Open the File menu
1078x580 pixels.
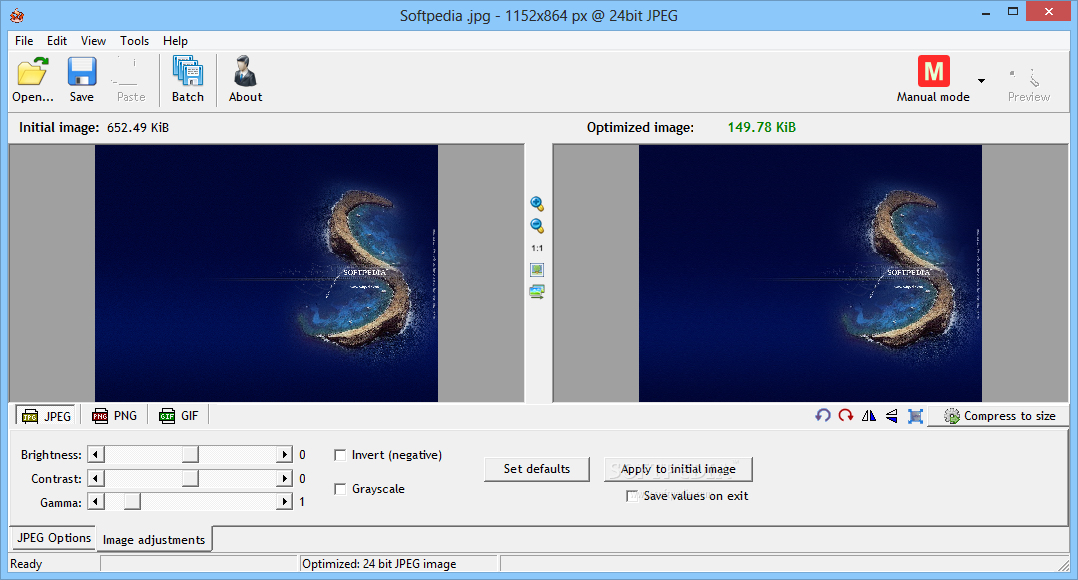tap(24, 41)
